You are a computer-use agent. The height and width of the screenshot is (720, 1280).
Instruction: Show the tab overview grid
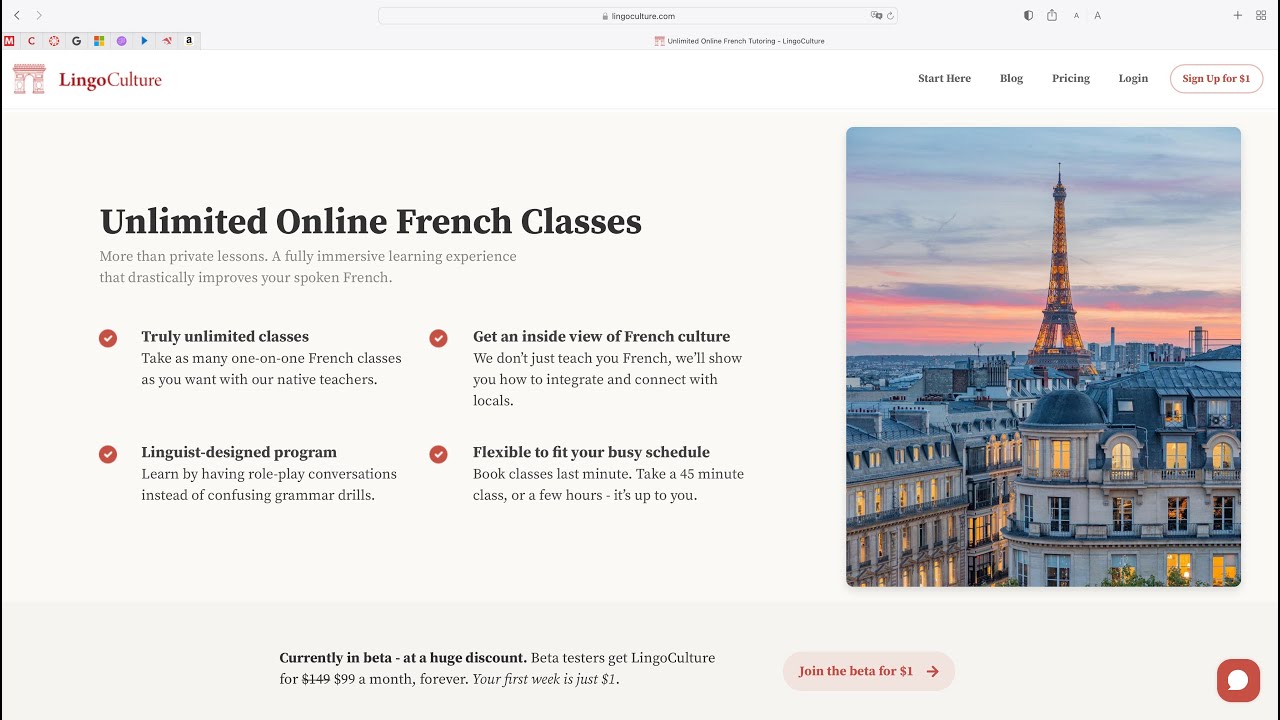coord(1260,16)
